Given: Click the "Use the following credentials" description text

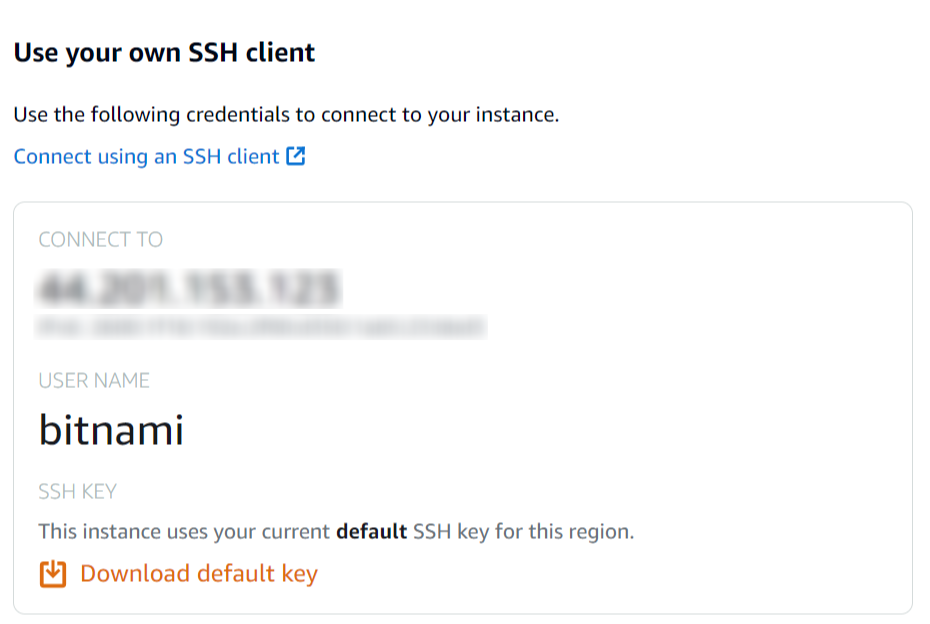Looking at the screenshot, I should coord(286,115).
